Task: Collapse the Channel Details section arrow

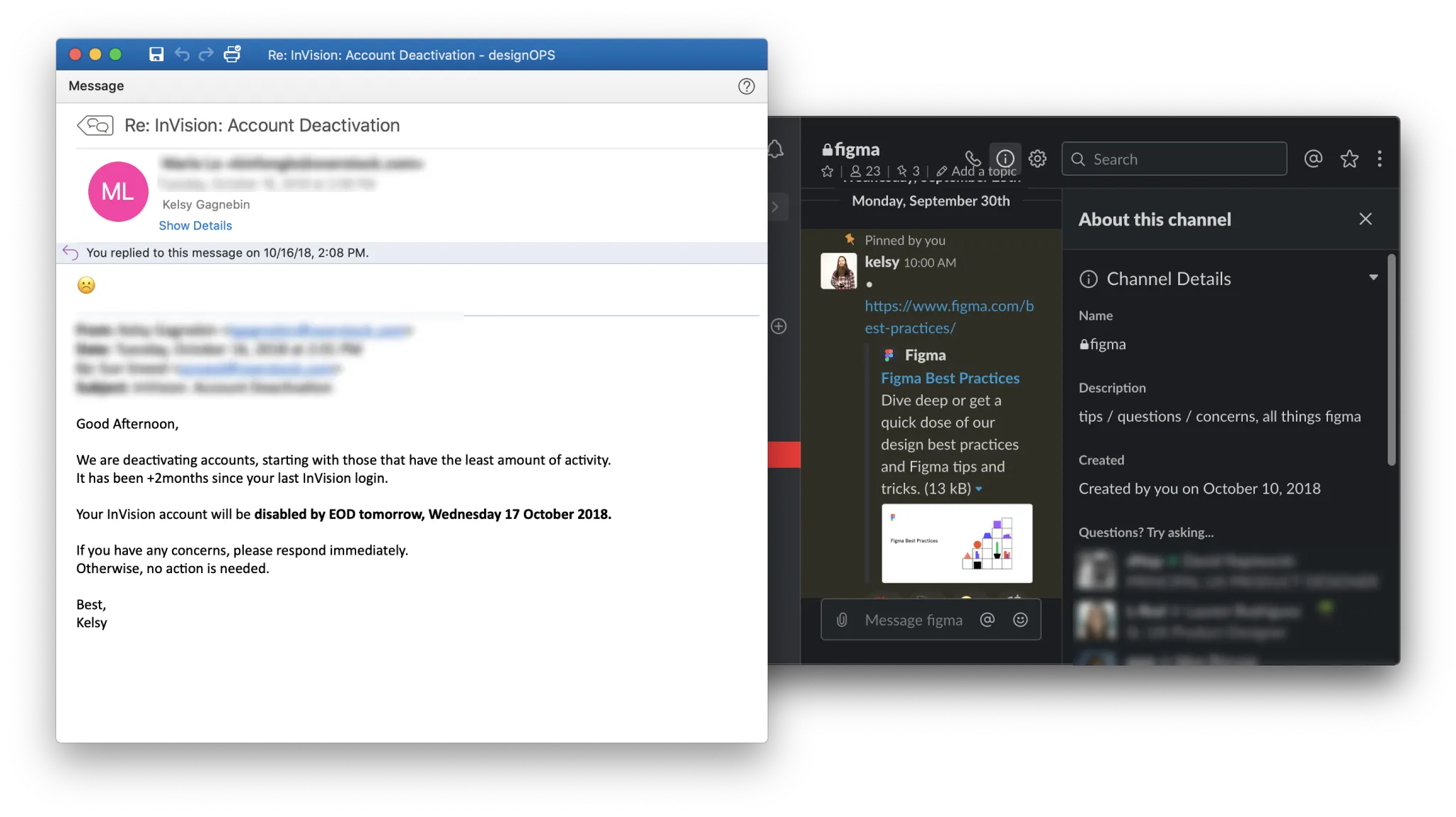Action: pos(1373,278)
